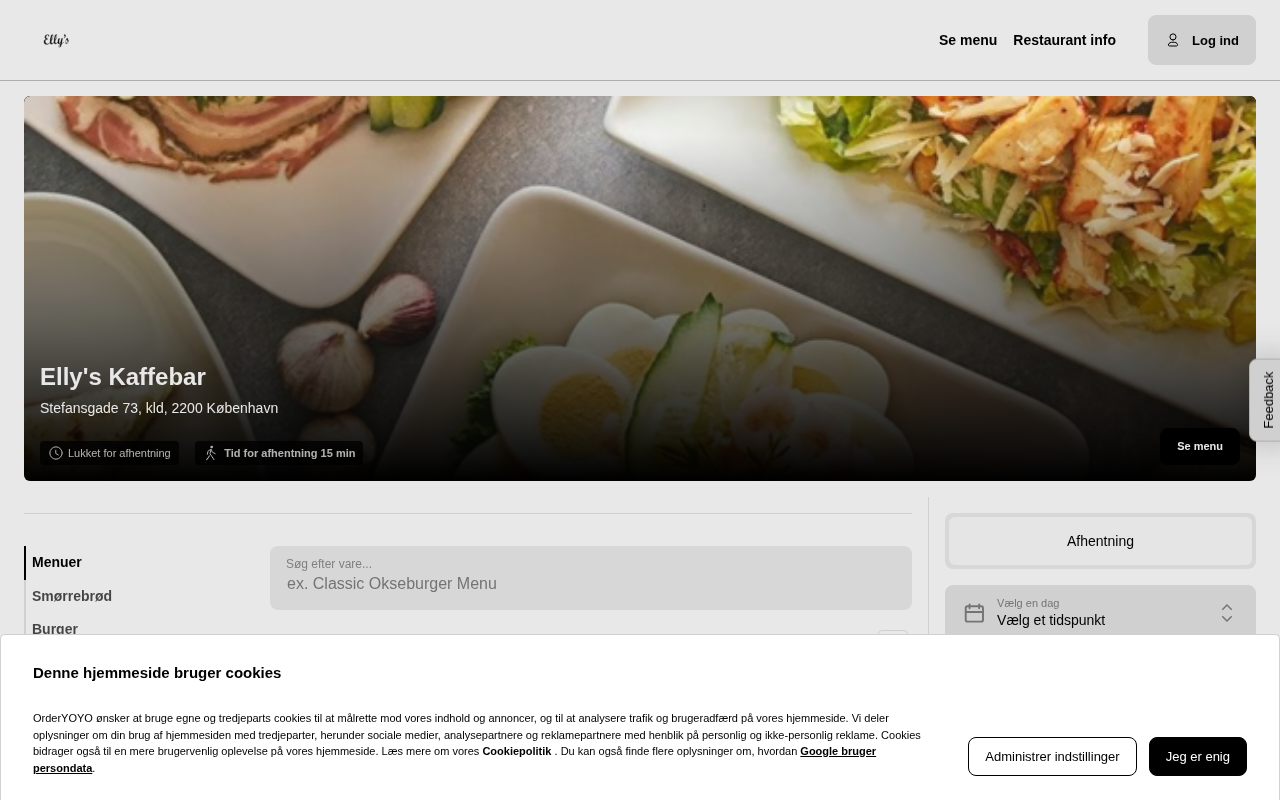Select the Menuer category in sidebar

[x=57, y=562]
